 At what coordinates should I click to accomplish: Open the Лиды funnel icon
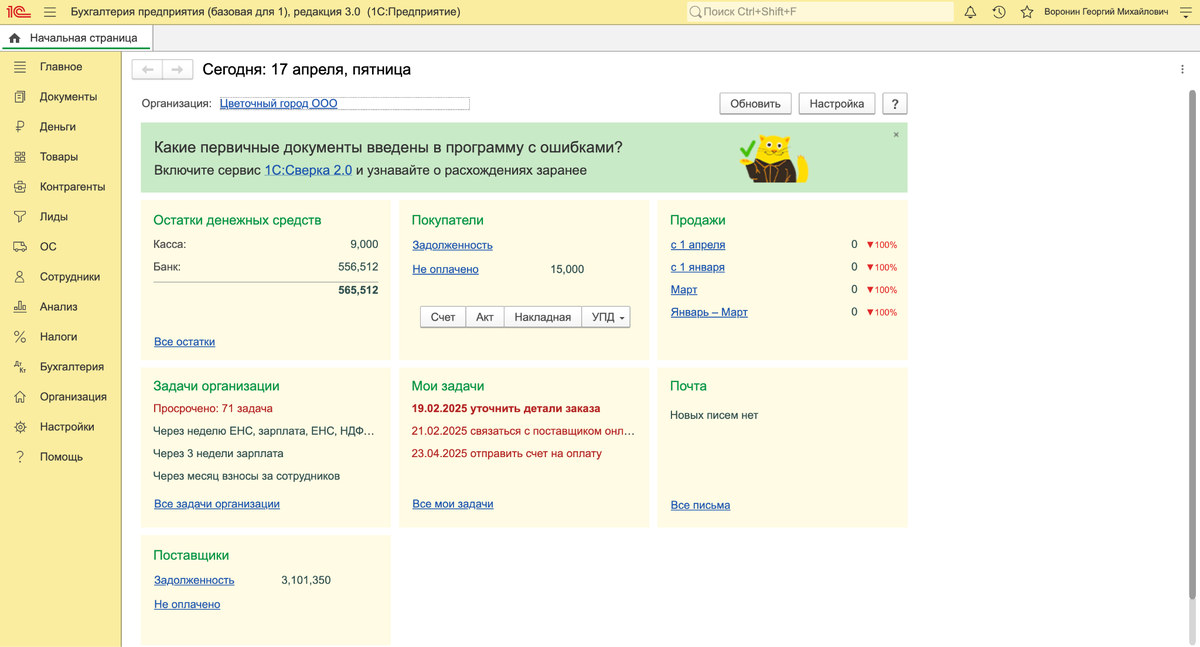click(x=19, y=217)
